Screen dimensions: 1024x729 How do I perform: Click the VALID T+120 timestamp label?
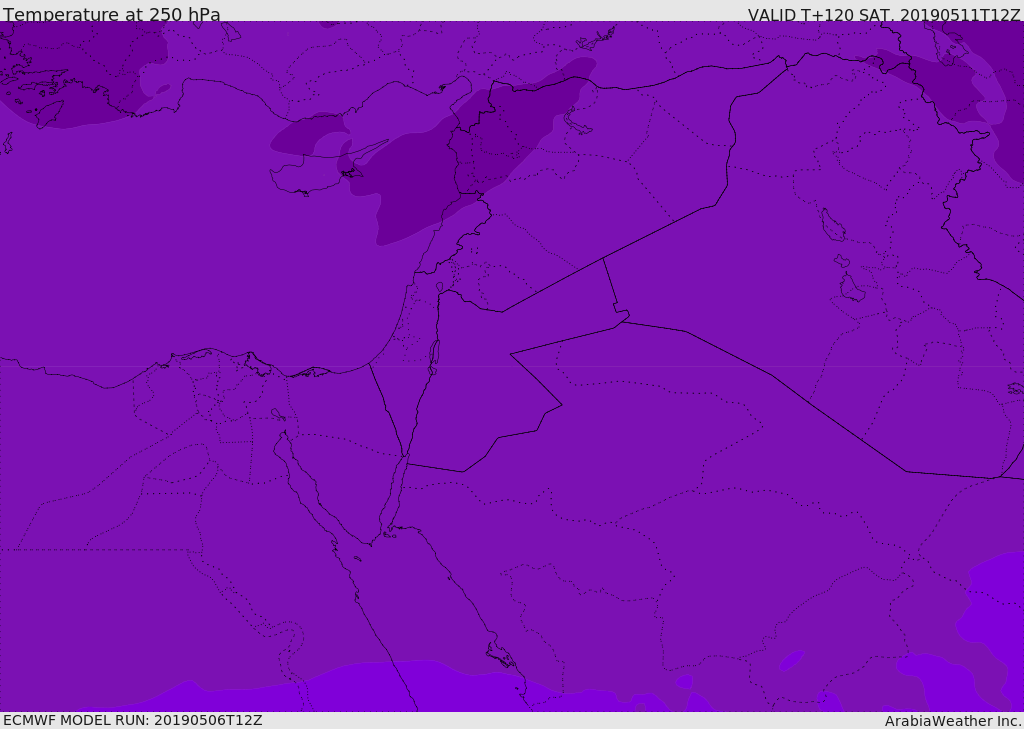tap(884, 14)
